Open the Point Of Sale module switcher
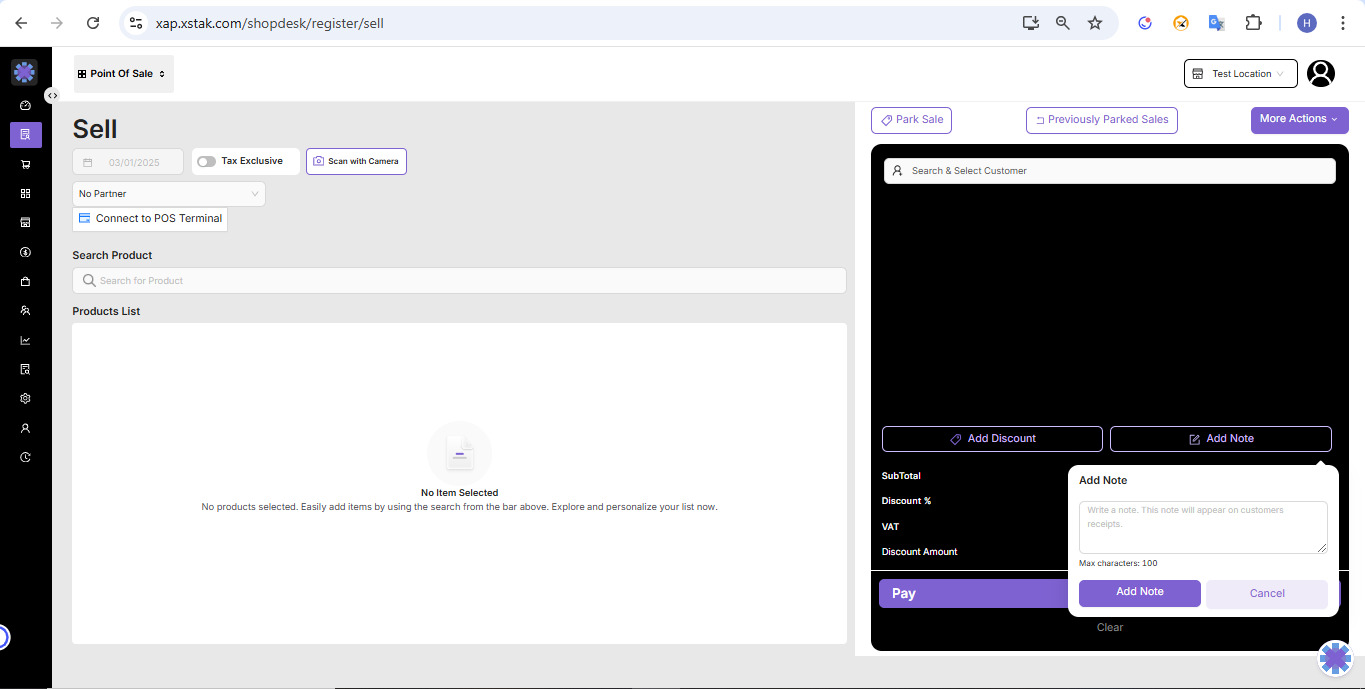The width and height of the screenshot is (1365, 689). (123, 74)
